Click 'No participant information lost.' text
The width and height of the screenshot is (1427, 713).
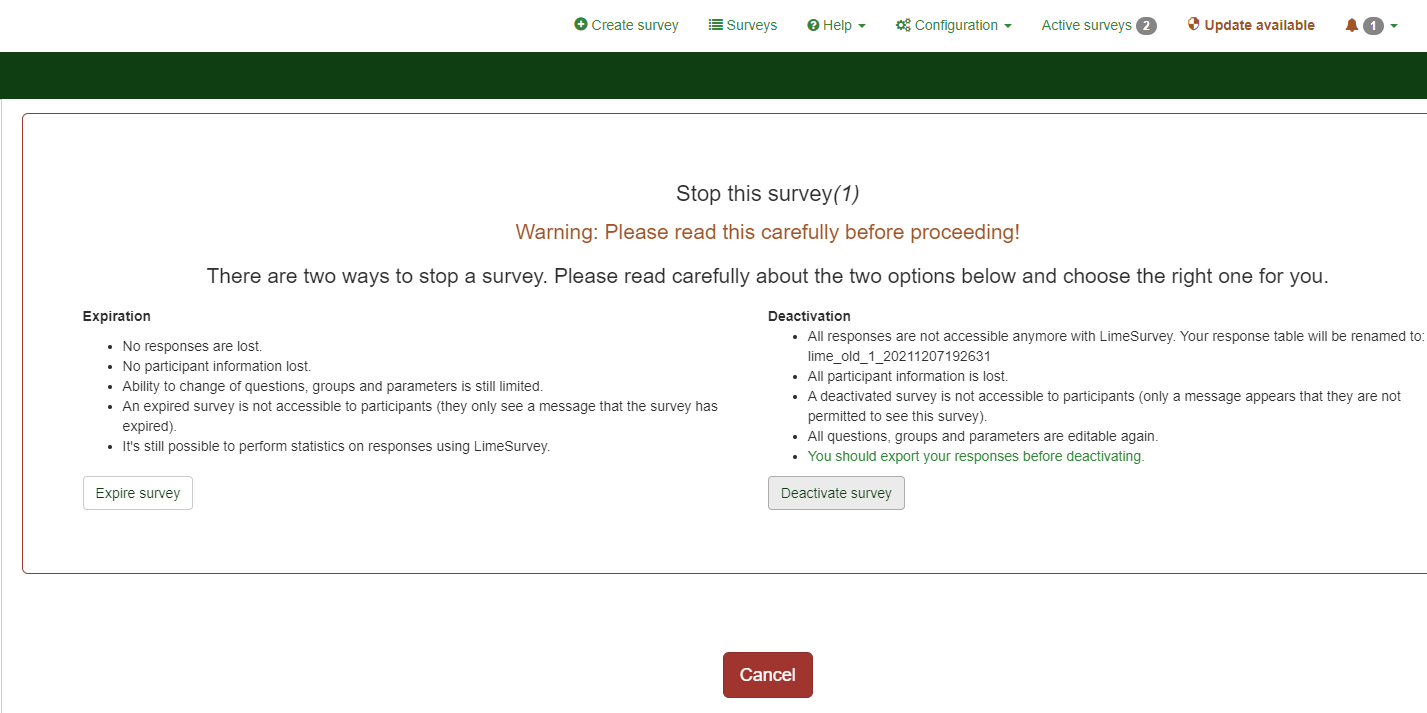click(x=217, y=366)
